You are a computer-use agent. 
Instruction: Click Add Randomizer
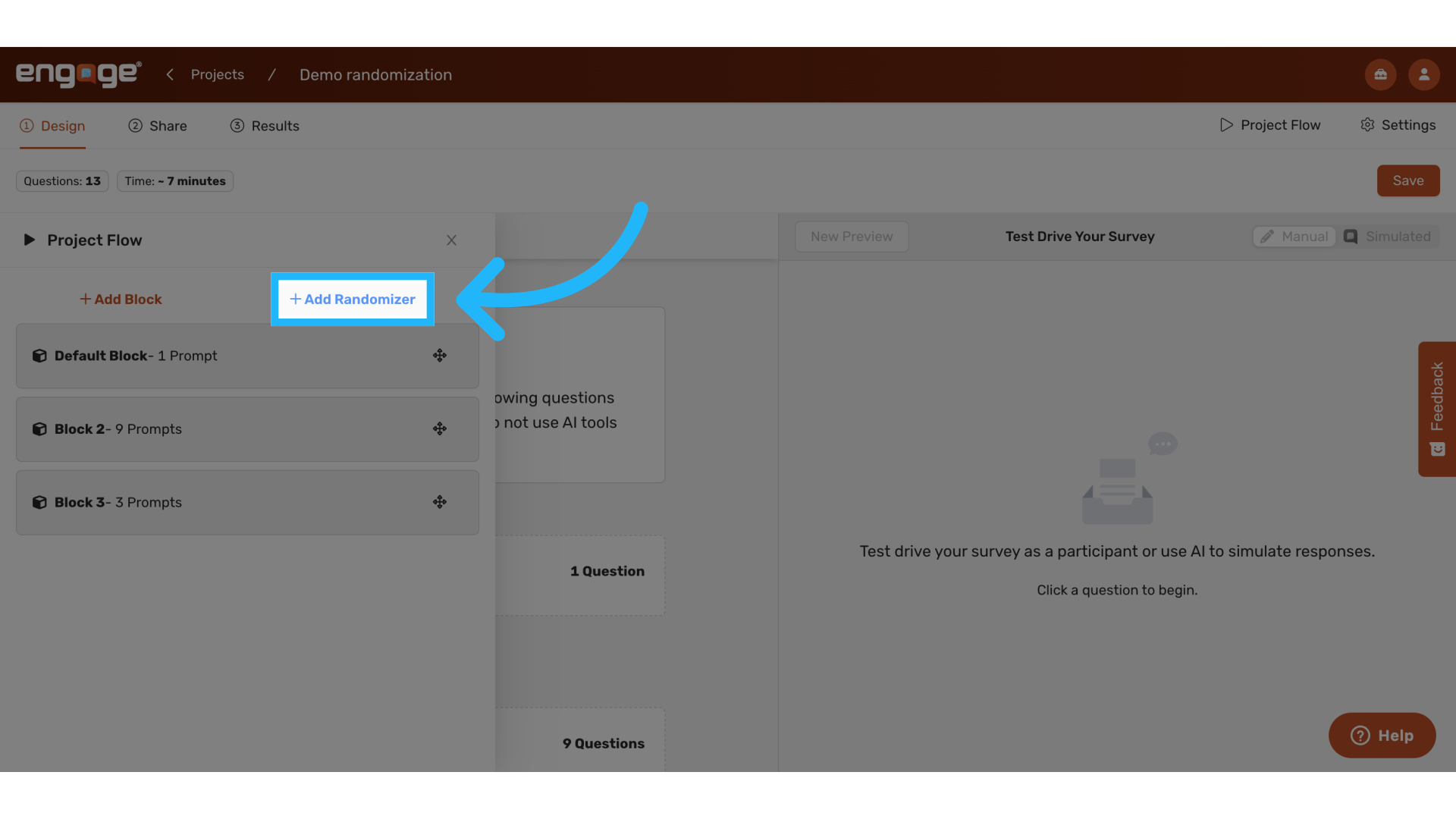pyautogui.click(x=353, y=300)
